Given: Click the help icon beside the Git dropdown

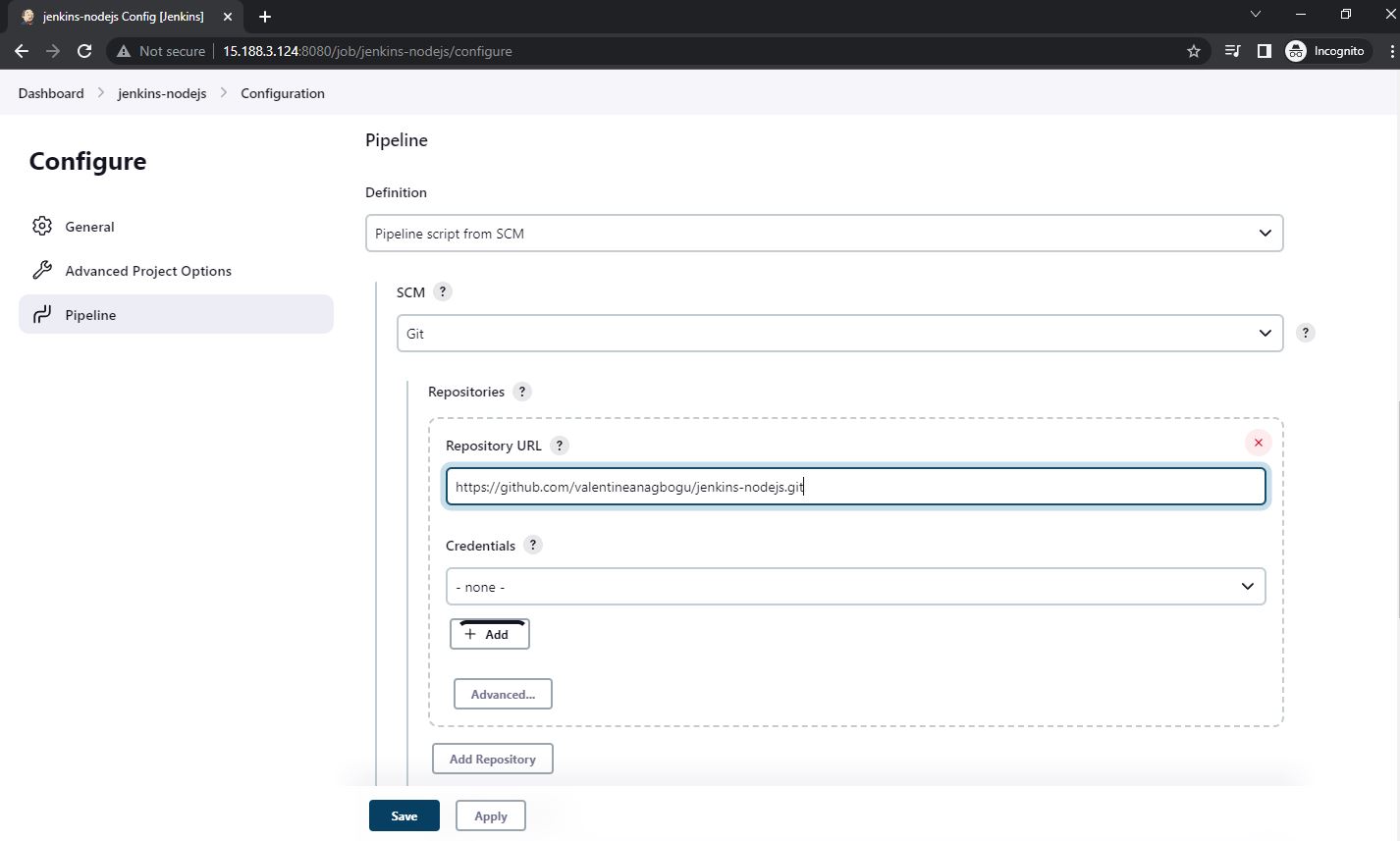Looking at the screenshot, I should 1305,332.
